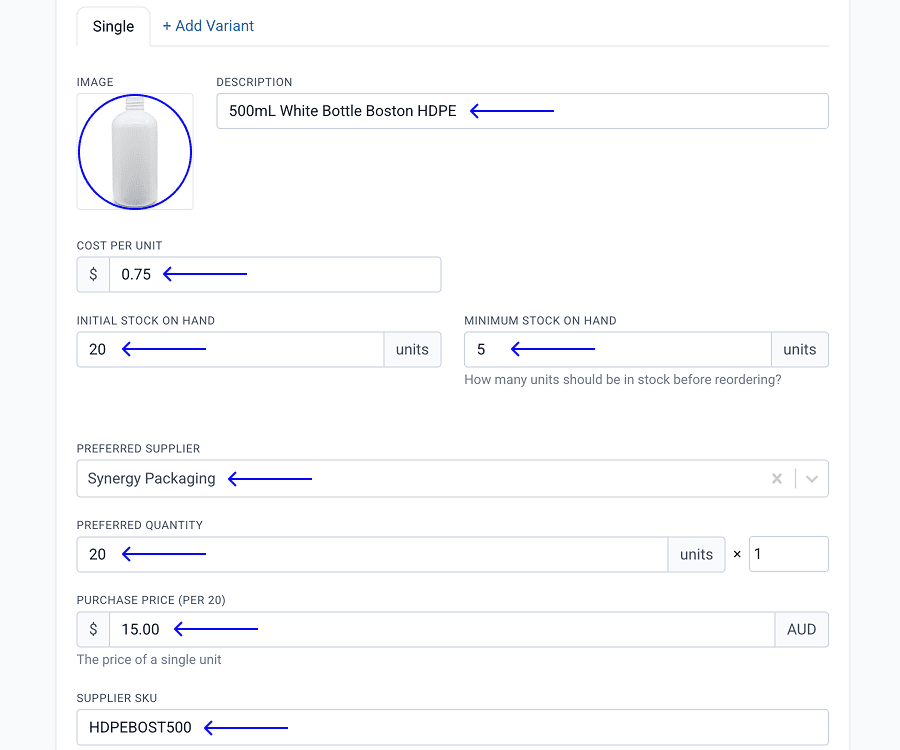This screenshot has height=750, width=900.
Task: Edit the quantity multiplier field
Action: pyautogui.click(x=789, y=554)
